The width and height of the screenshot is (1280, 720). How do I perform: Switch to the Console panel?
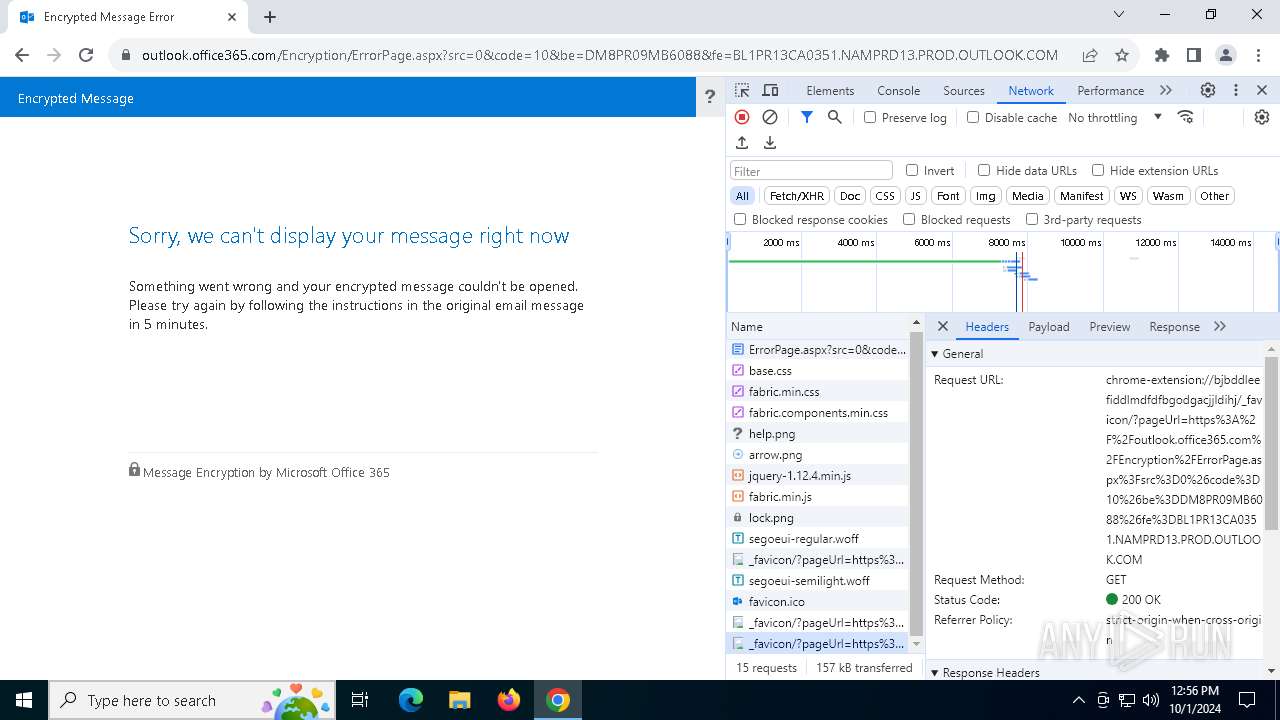point(899,90)
